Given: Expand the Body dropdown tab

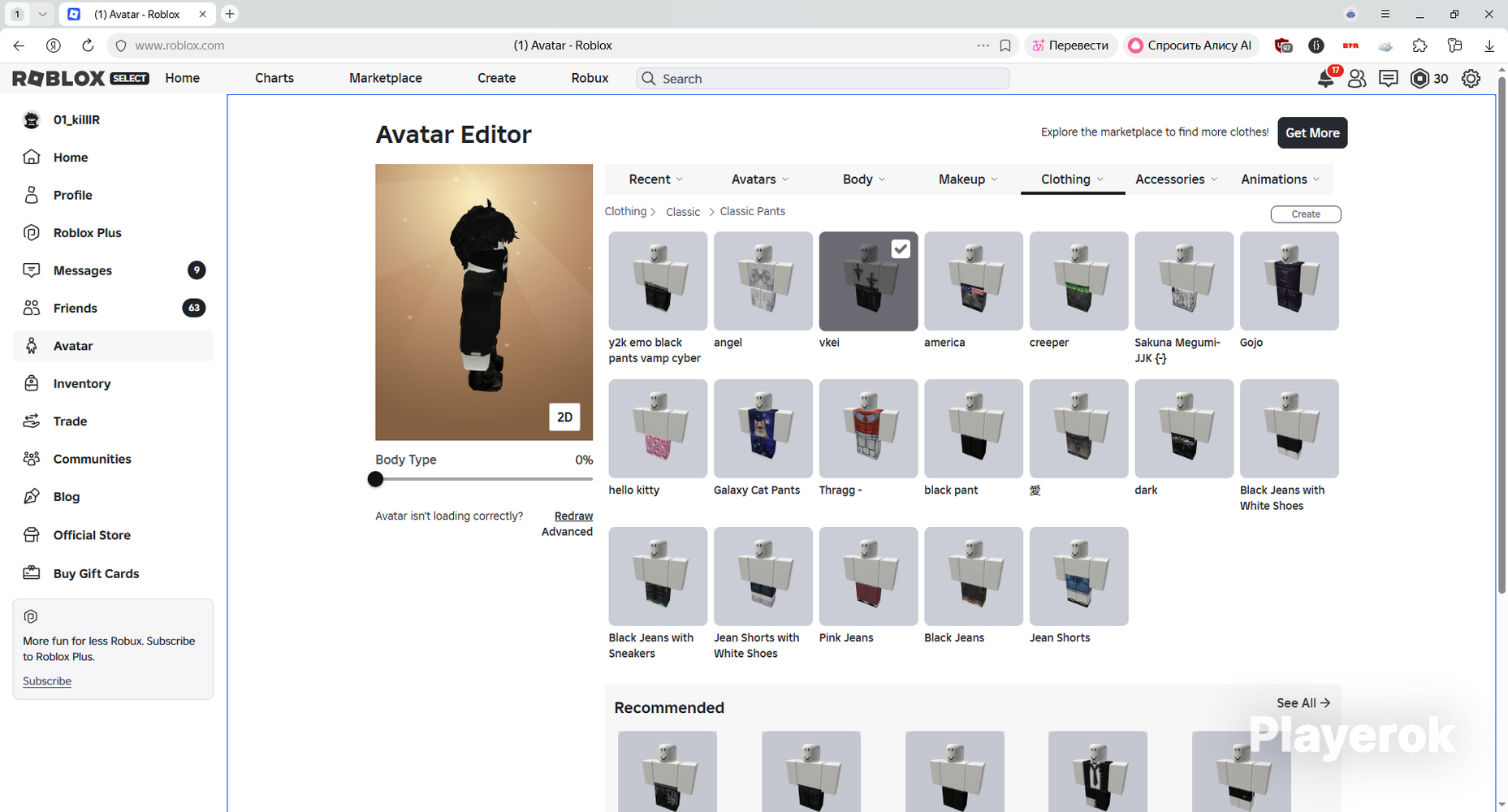Looking at the screenshot, I should coord(864,179).
